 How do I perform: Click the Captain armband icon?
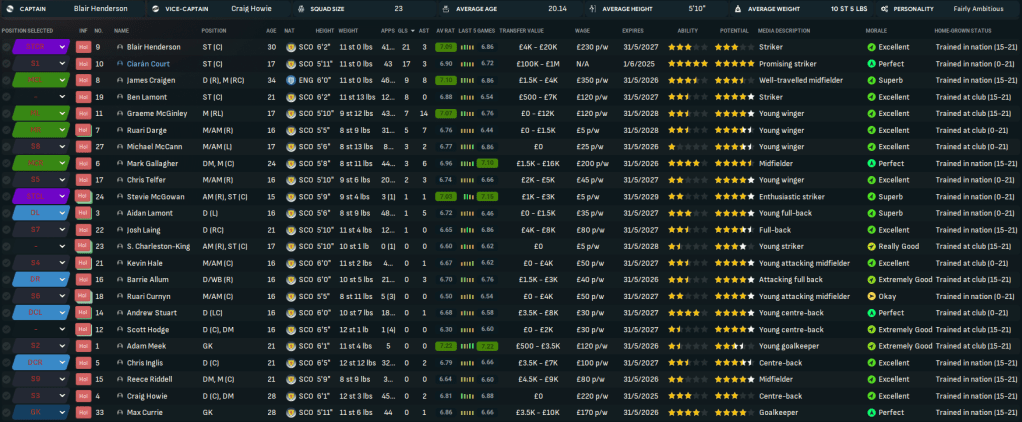[8, 8]
